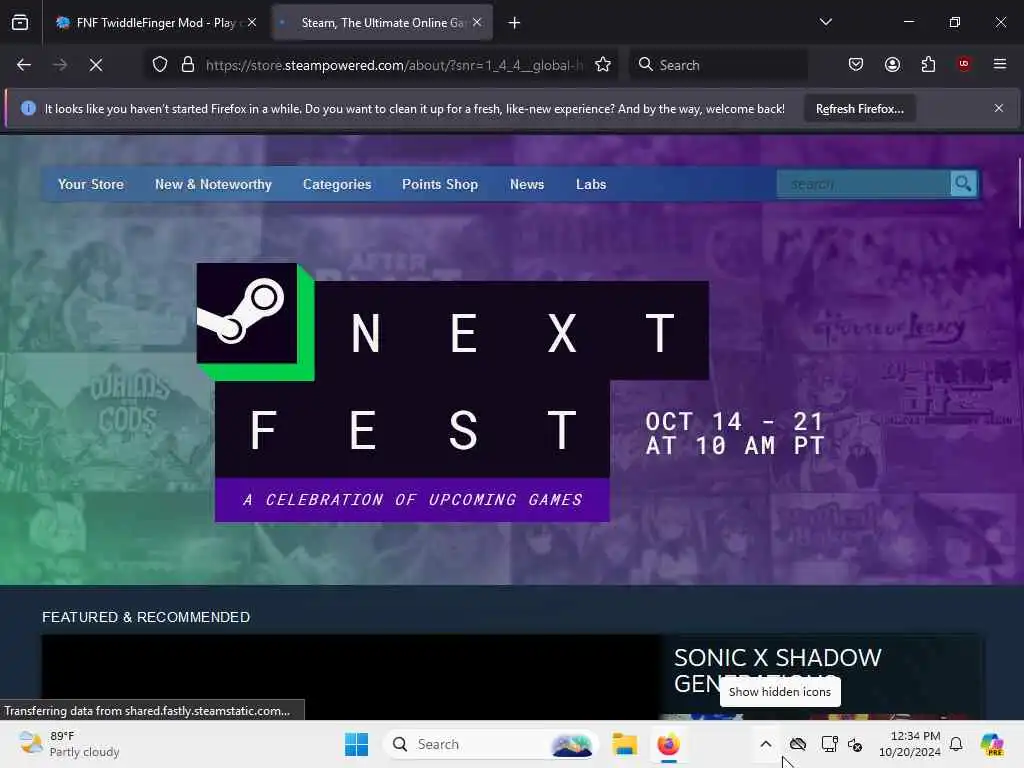The image size is (1024, 768).
Task: Click Steam store magnifier search button
Action: [x=963, y=184]
